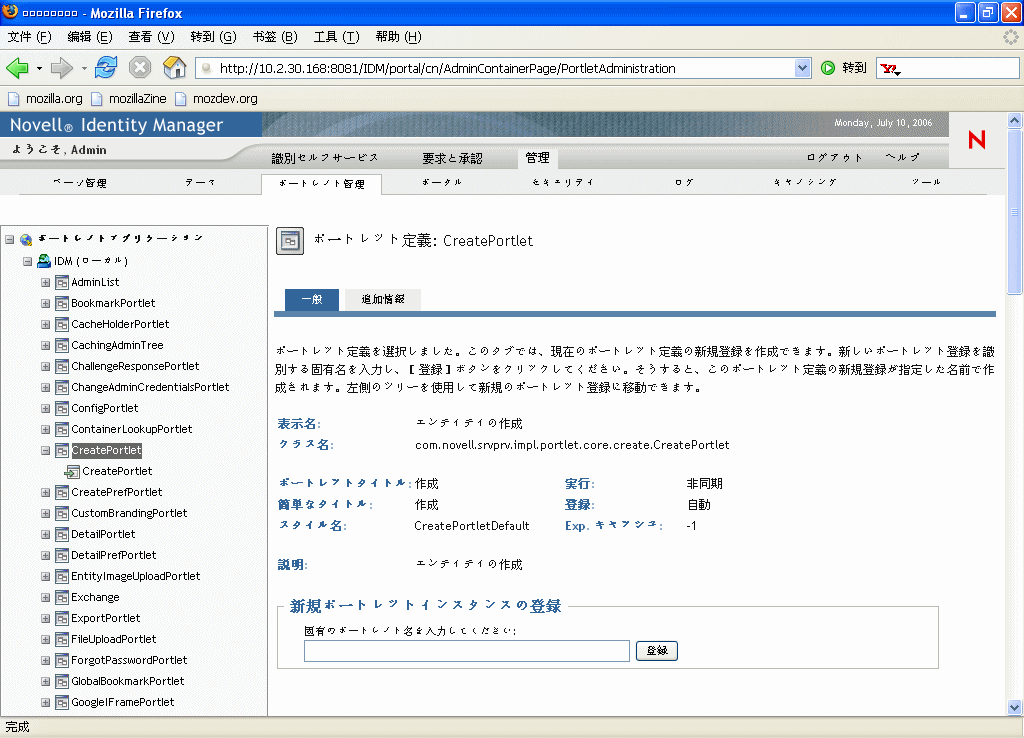Click the Reload page icon
Image resolution: width=1024 pixels, height=738 pixels.
click(106, 69)
